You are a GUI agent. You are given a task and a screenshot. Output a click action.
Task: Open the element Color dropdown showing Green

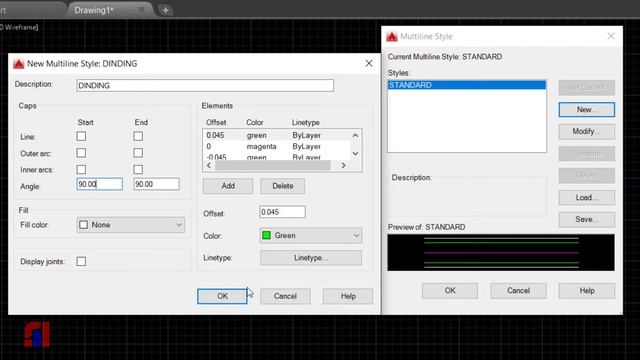click(311, 236)
